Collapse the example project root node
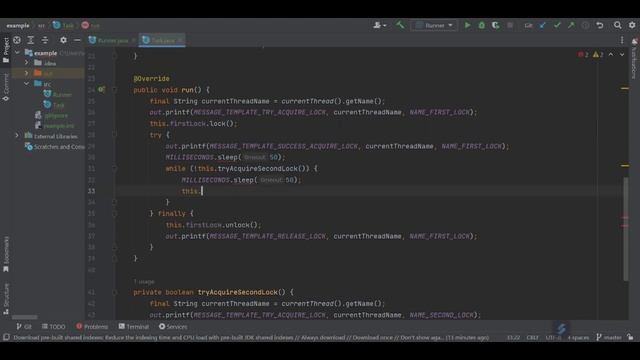This screenshot has width=640, height=360. 17,53
